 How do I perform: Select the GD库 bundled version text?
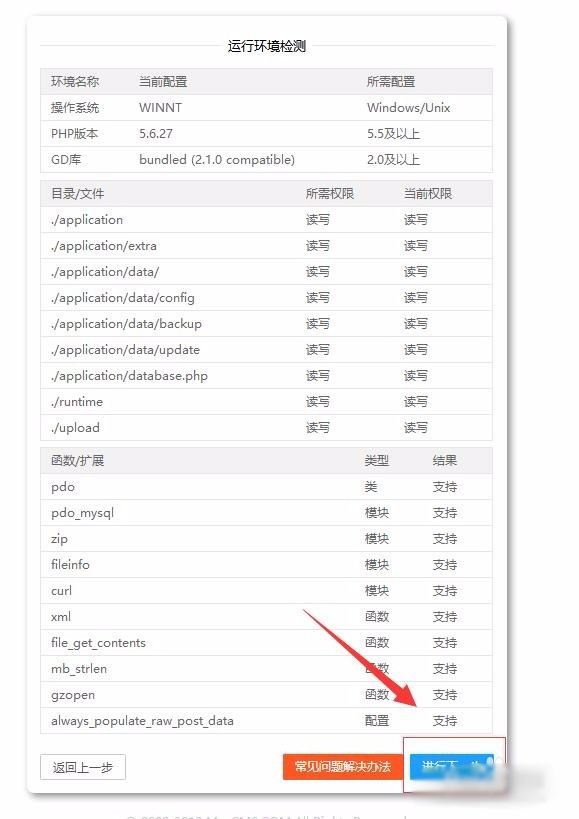pyautogui.click(x=217, y=160)
